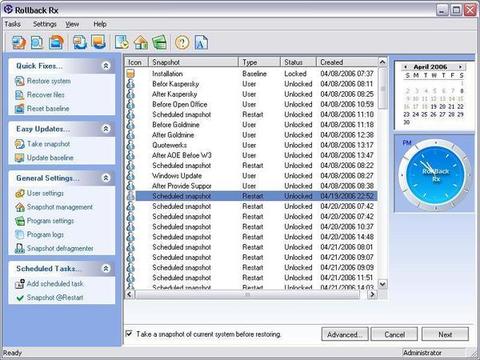Viewport: 480px width, 360px height.
Task: Collapse the General Settings panel
Action: (106, 178)
